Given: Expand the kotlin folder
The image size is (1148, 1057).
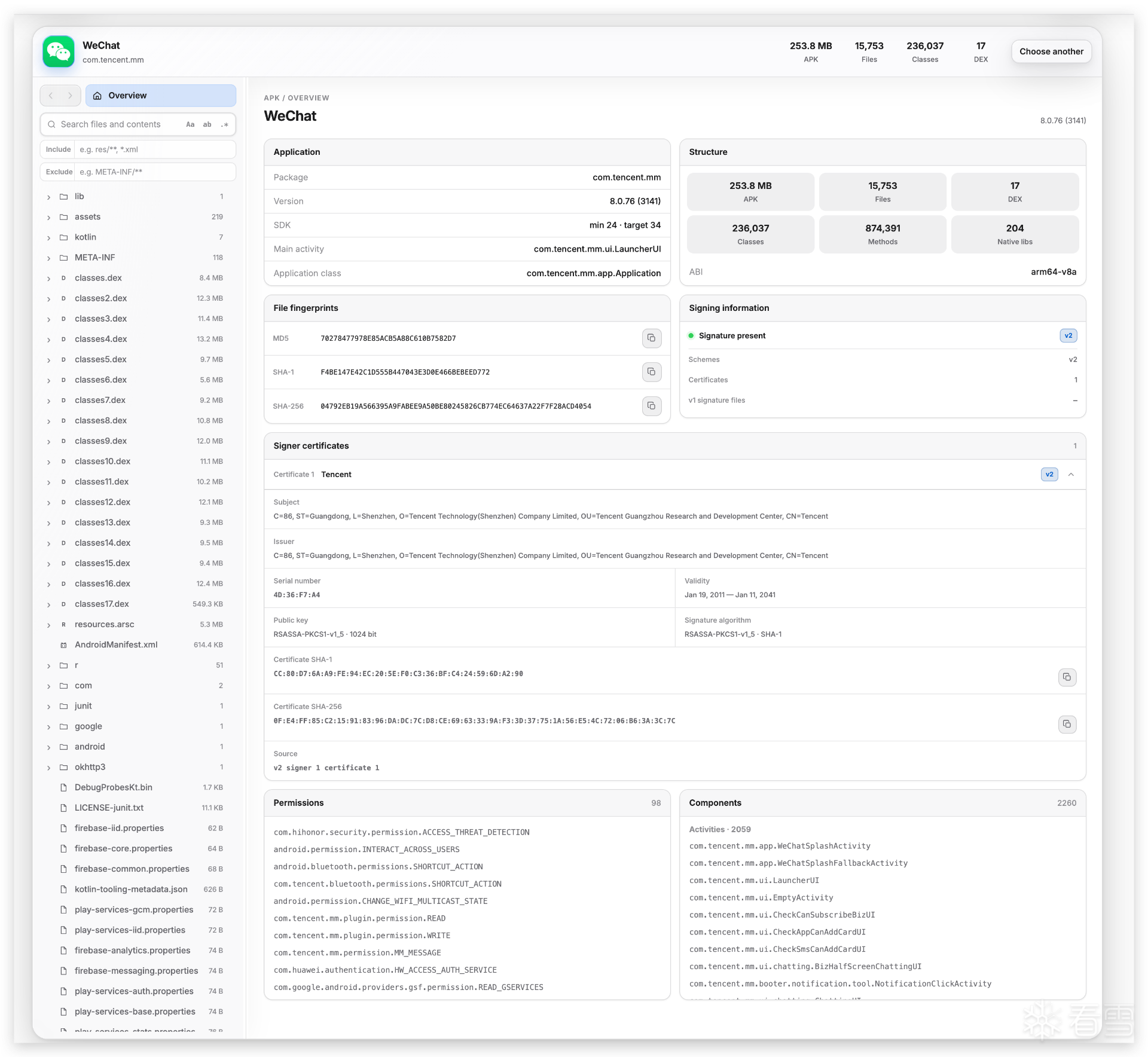Looking at the screenshot, I should tap(48, 237).
